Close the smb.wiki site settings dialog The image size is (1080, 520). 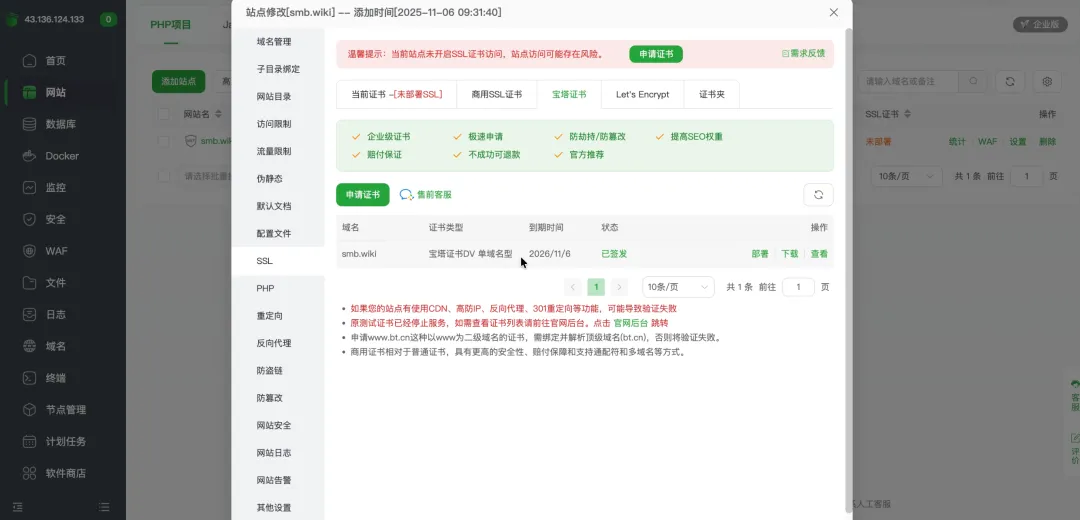click(x=834, y=13)
